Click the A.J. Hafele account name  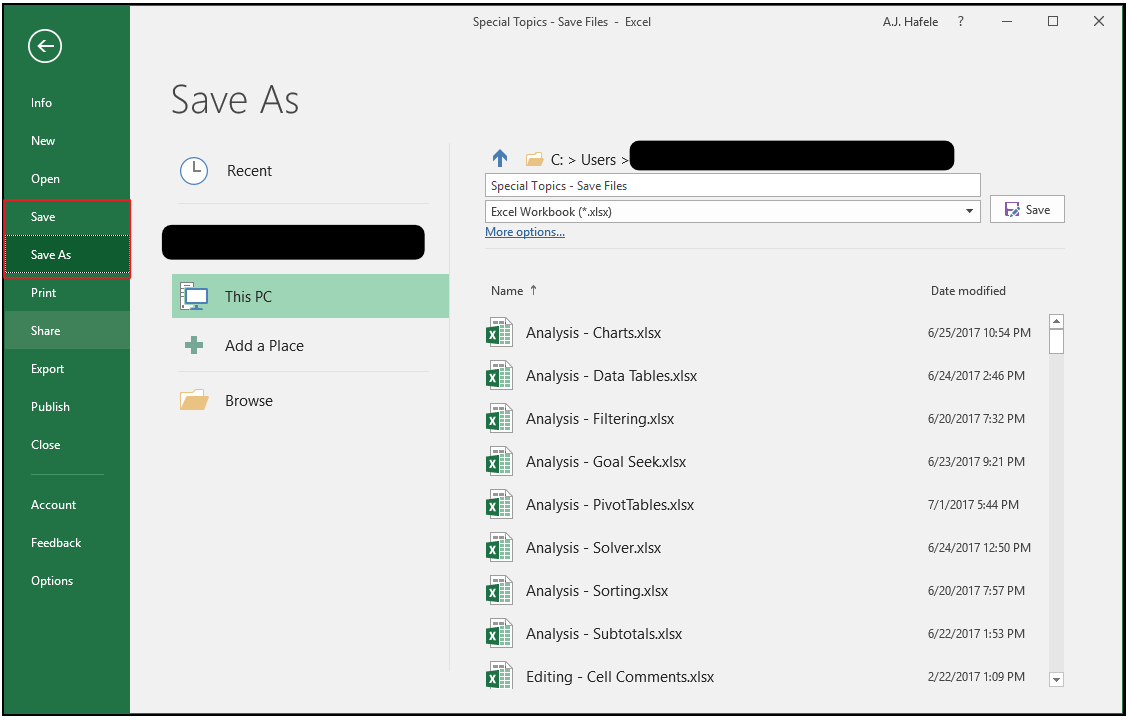(910, 22)
